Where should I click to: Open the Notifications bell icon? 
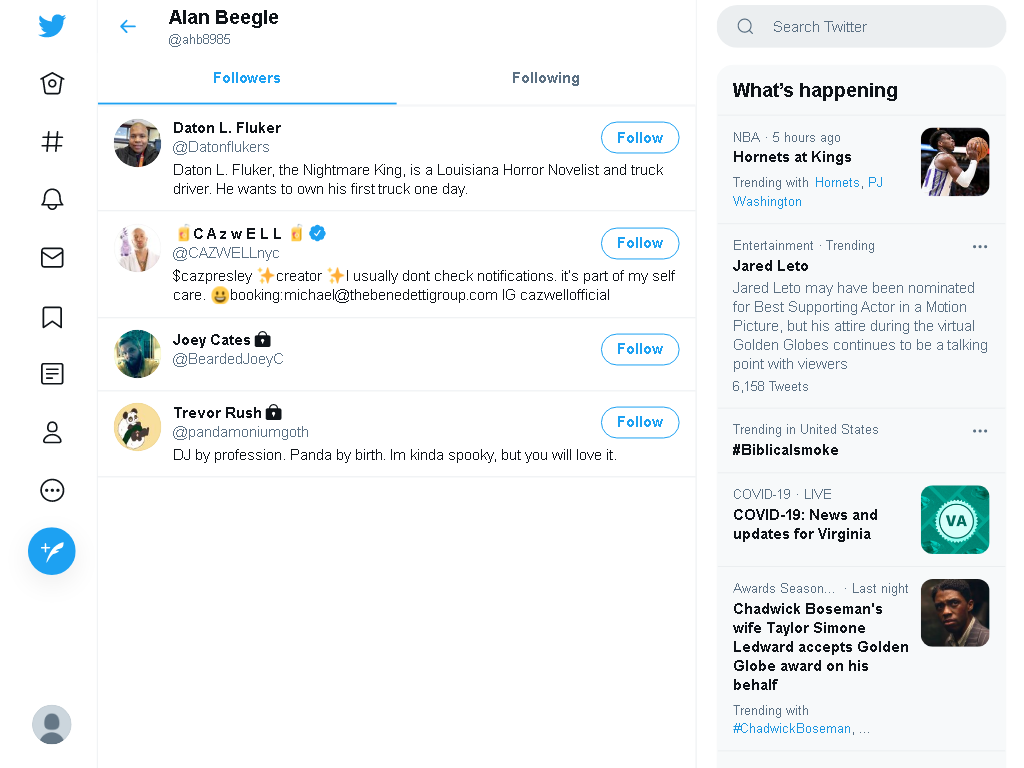pos(52,199)
